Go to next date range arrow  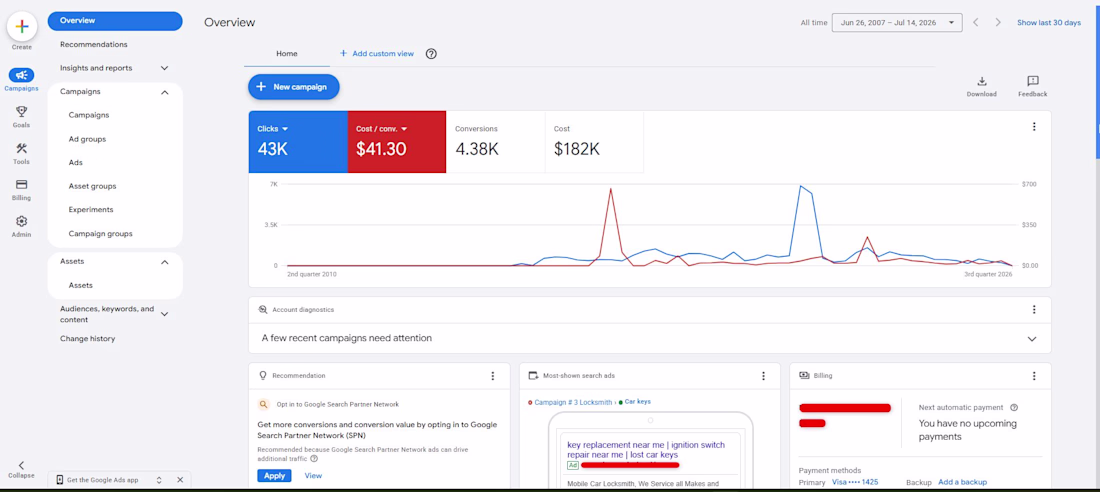[x=998, y=22]
